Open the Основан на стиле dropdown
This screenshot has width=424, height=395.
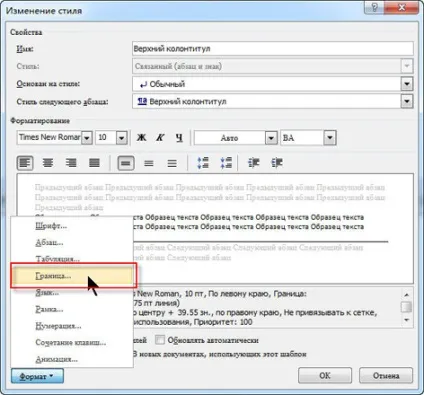[407, 84]
